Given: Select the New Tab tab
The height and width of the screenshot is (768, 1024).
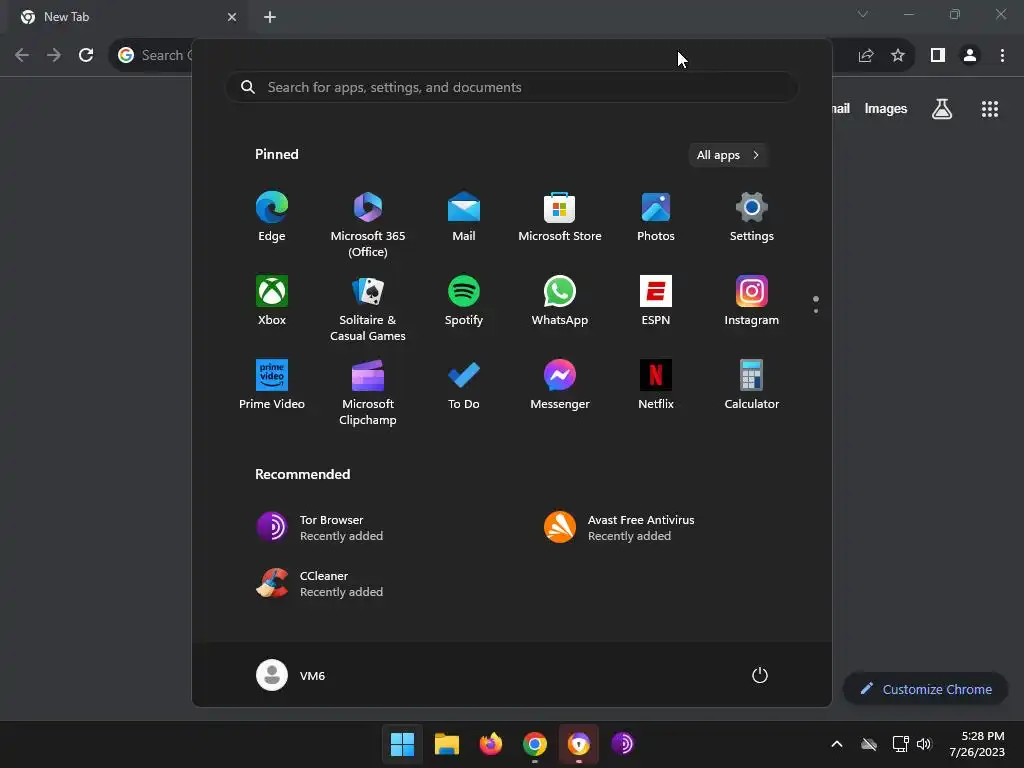Looking at the screenshot, I should pyautogui.click(x=129, y=17).
